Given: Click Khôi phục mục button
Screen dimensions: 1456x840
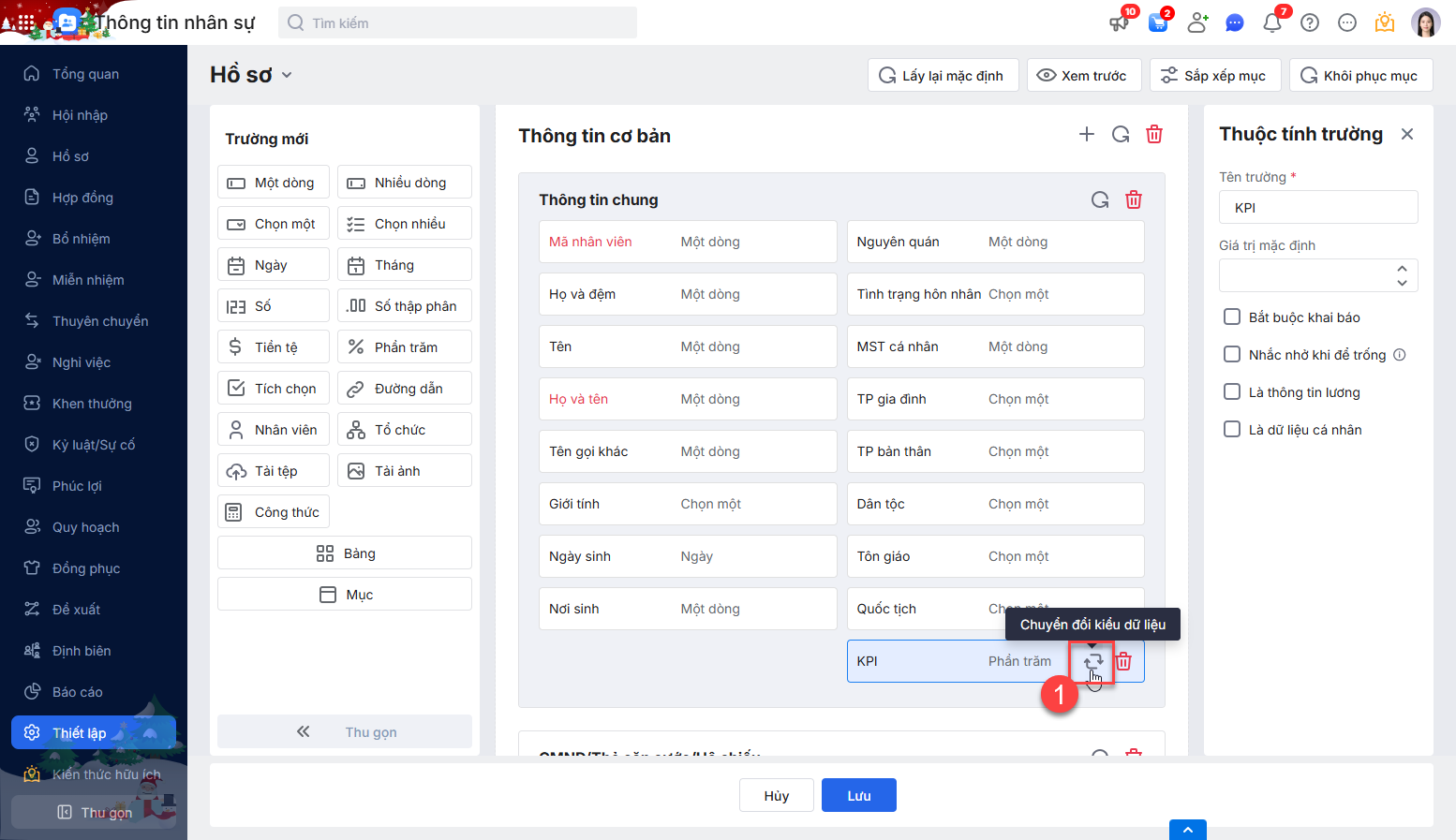Looking at the screenshot, I should click(x=1361, y=75).
